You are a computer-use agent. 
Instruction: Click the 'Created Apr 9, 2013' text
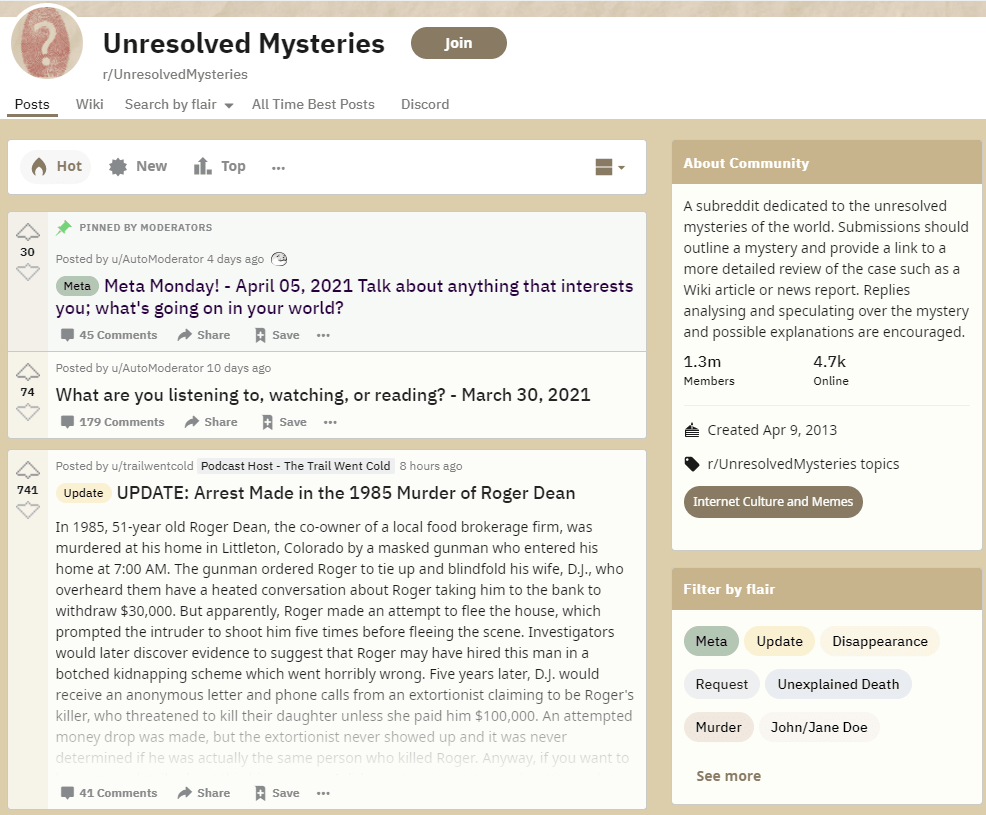click(x=772, y=430)
